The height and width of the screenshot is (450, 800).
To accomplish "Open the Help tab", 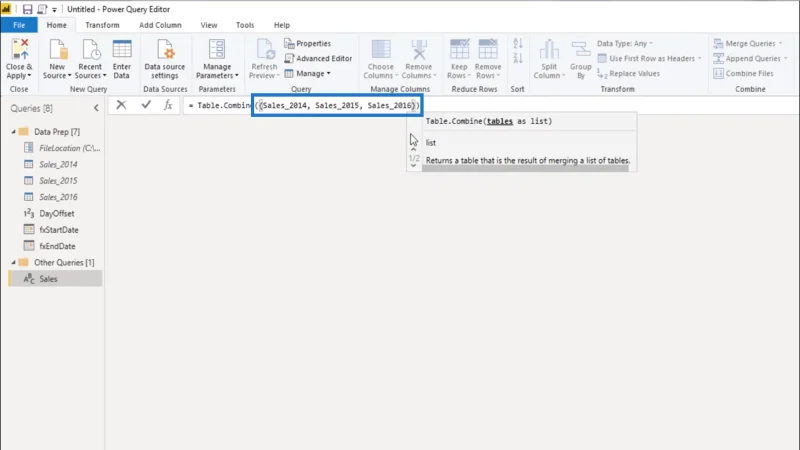I will pos(282,25).
